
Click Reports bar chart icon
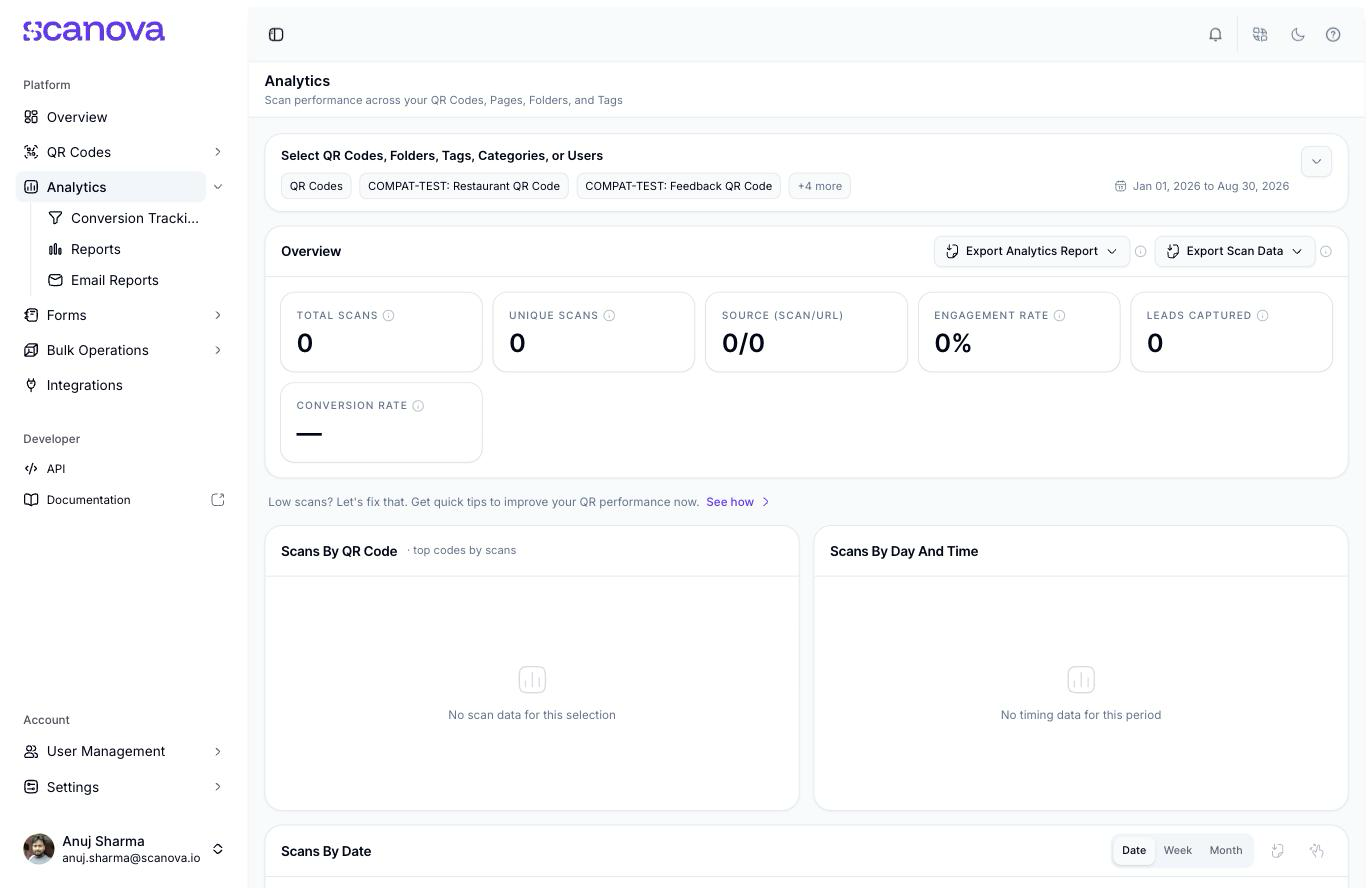(x=55, y=249)
